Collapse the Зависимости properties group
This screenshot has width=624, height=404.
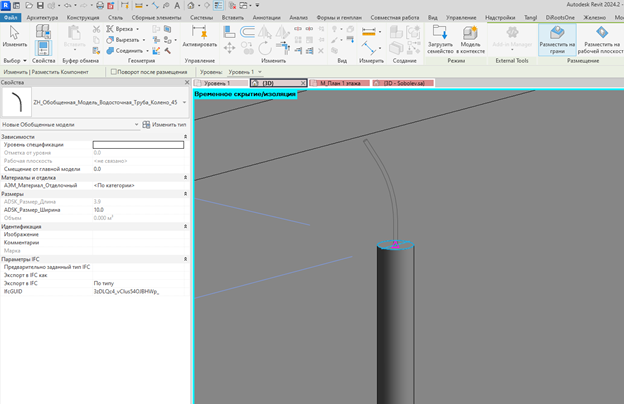point(185,137)
